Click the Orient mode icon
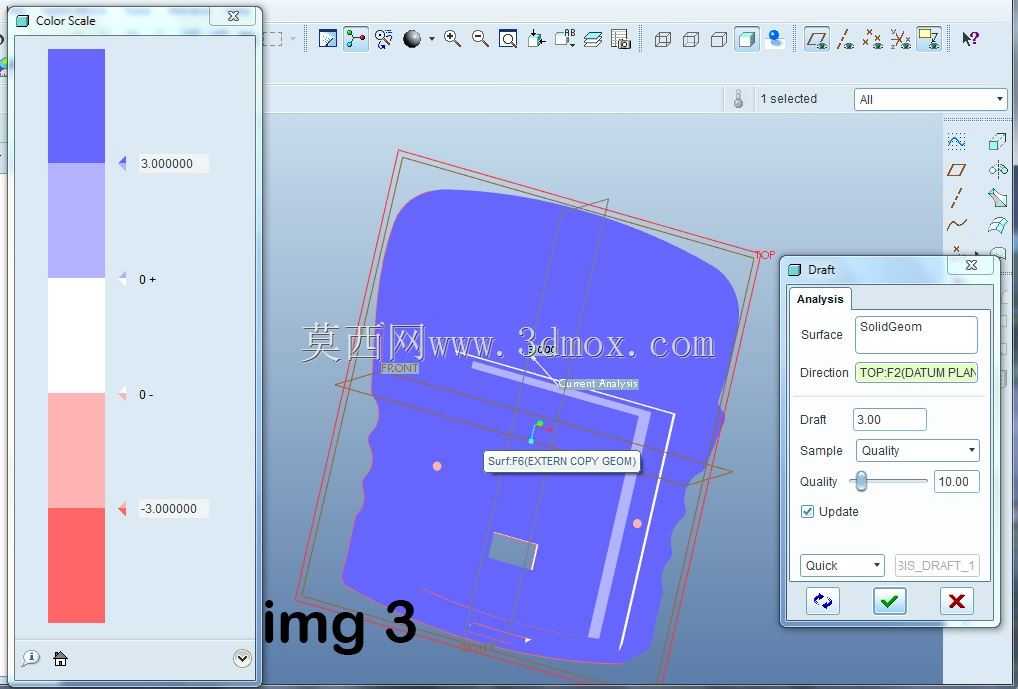1018x689 pixels. coord(384,39)
